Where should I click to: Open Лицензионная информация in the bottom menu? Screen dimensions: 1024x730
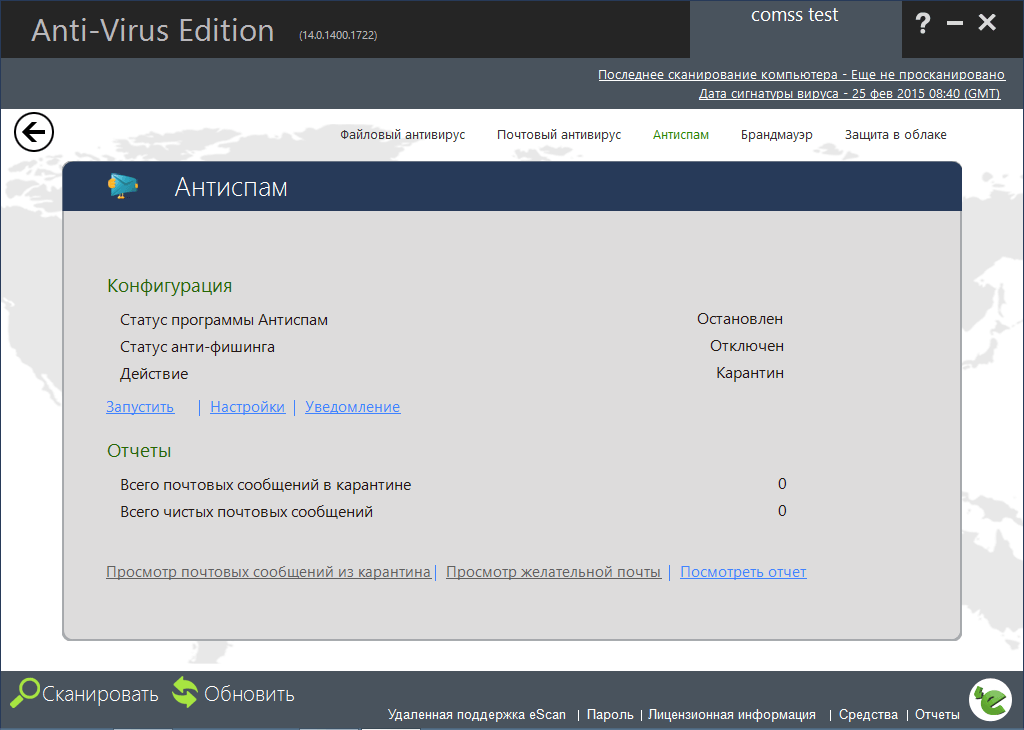click(x=732, y=715)
